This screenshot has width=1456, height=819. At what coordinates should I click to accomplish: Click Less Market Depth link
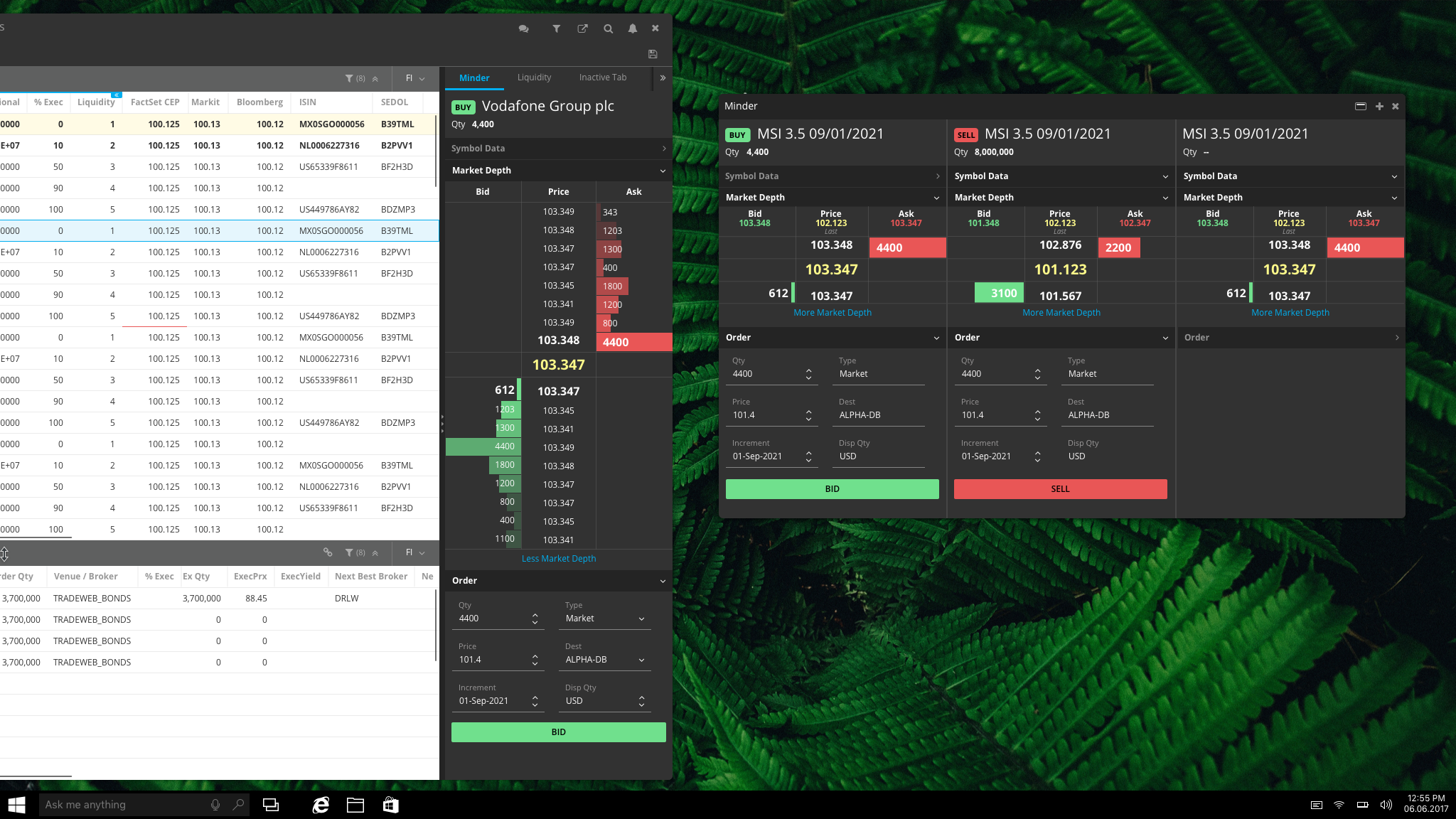tap(559, 559)
